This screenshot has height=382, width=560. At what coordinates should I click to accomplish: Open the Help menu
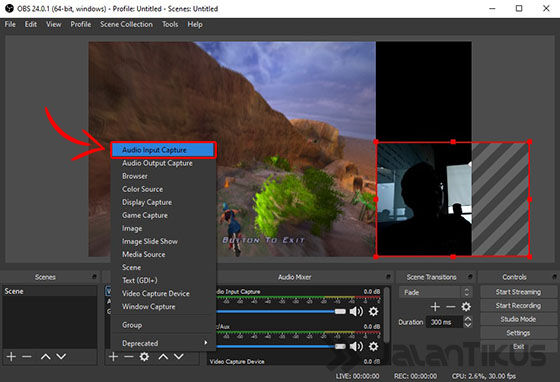[x=195, y=24]
